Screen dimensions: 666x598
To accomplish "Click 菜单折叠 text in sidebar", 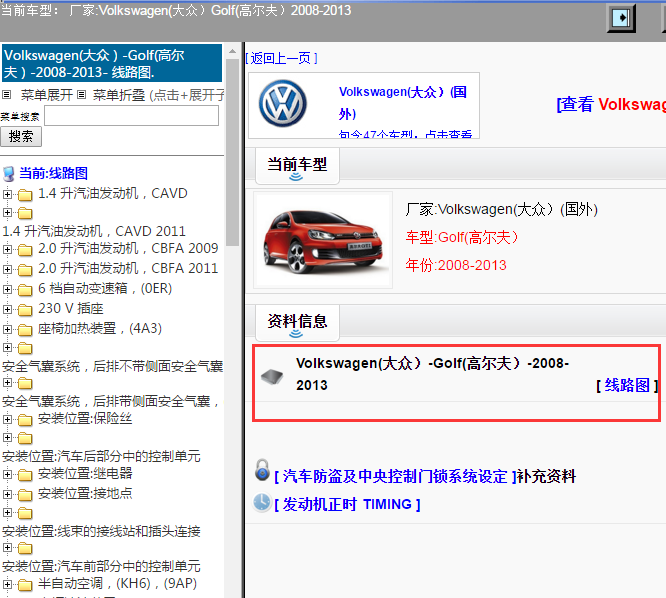I will tap(119, 95).
